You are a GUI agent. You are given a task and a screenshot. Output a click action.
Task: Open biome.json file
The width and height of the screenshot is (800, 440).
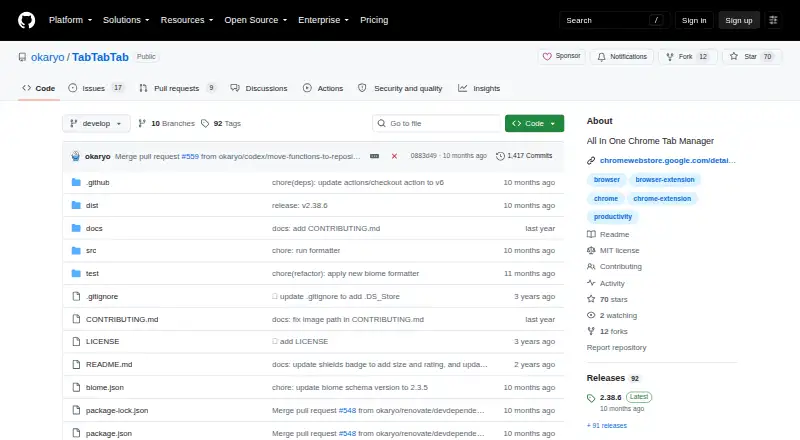(105, 387)
